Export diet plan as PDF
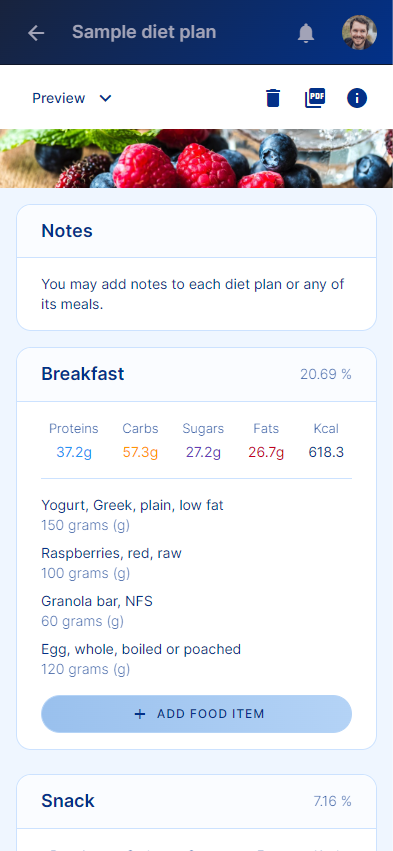 coord(315,98)
